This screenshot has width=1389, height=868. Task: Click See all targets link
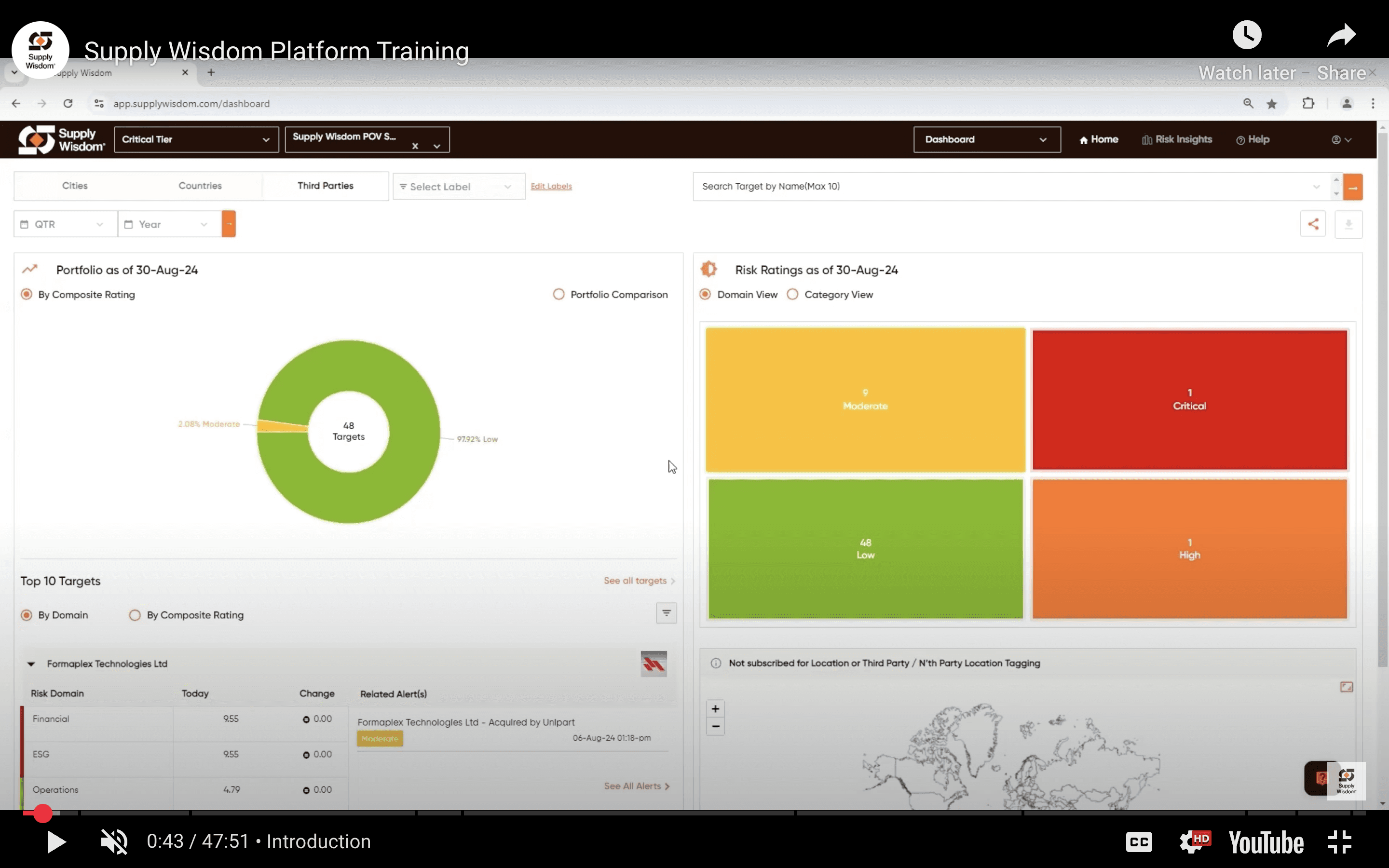click(639, 581)
